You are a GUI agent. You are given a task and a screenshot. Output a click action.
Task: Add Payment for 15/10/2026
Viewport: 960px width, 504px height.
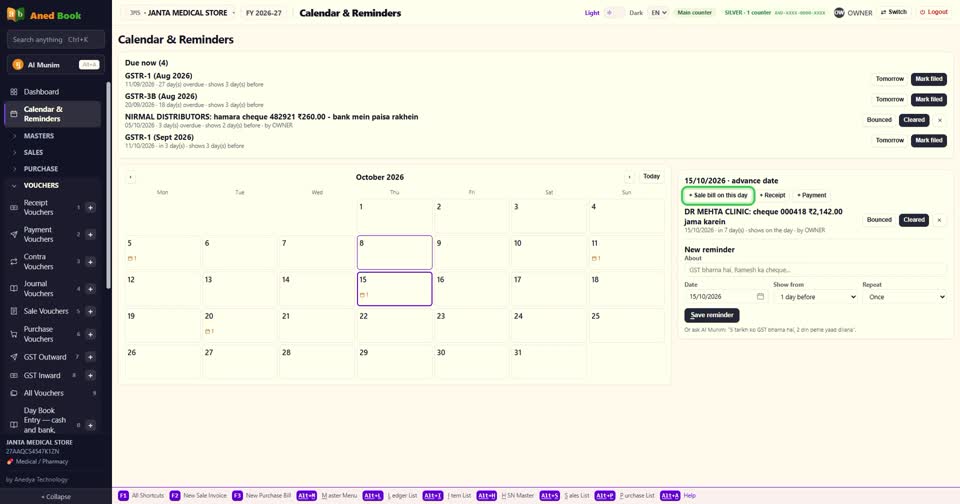click(x=811, y=195)
